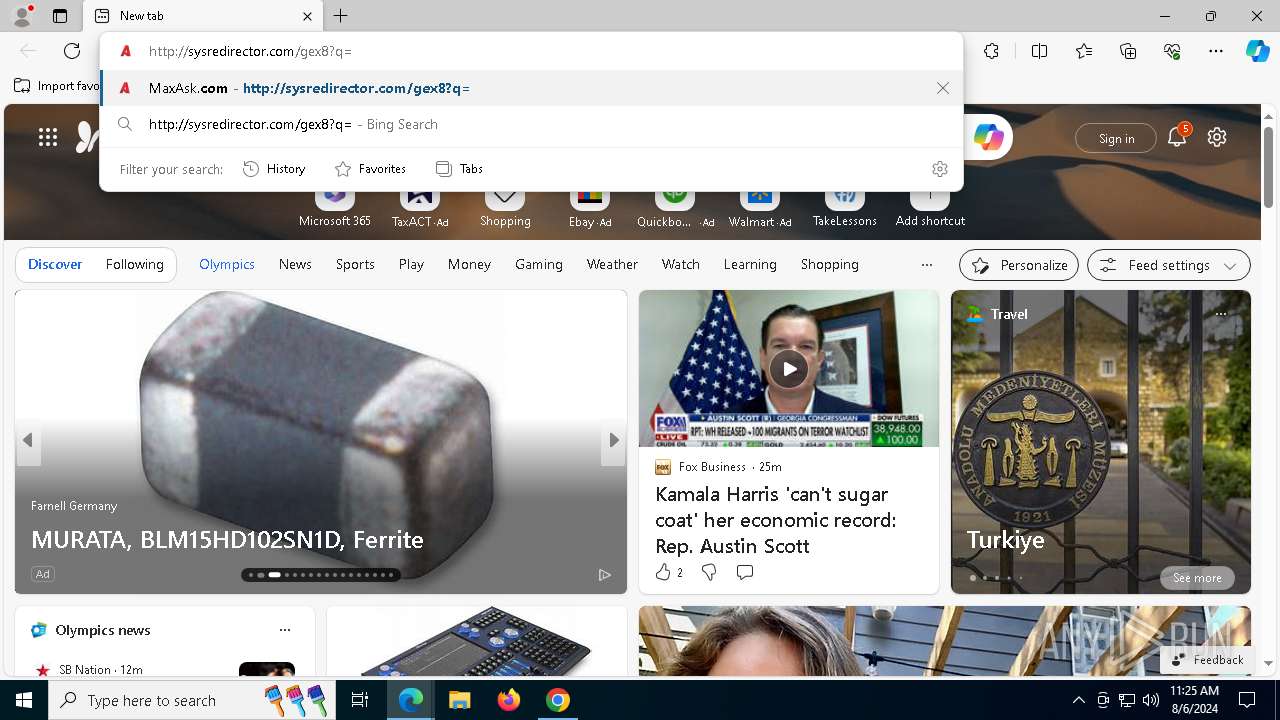The width and height of the screenshot is (1280, 720).
Task: Open Shopping shortcut tile
Action: tap(505, 208)
